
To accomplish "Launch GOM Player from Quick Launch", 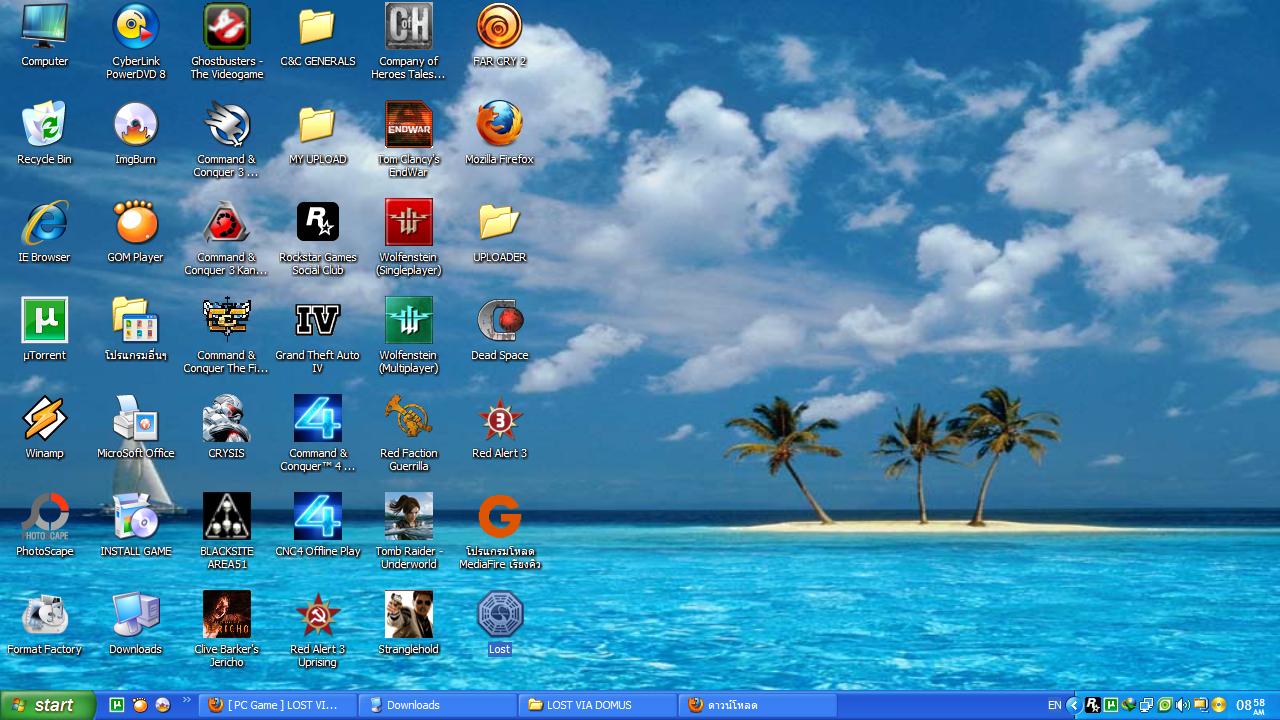I will [140, 705].
